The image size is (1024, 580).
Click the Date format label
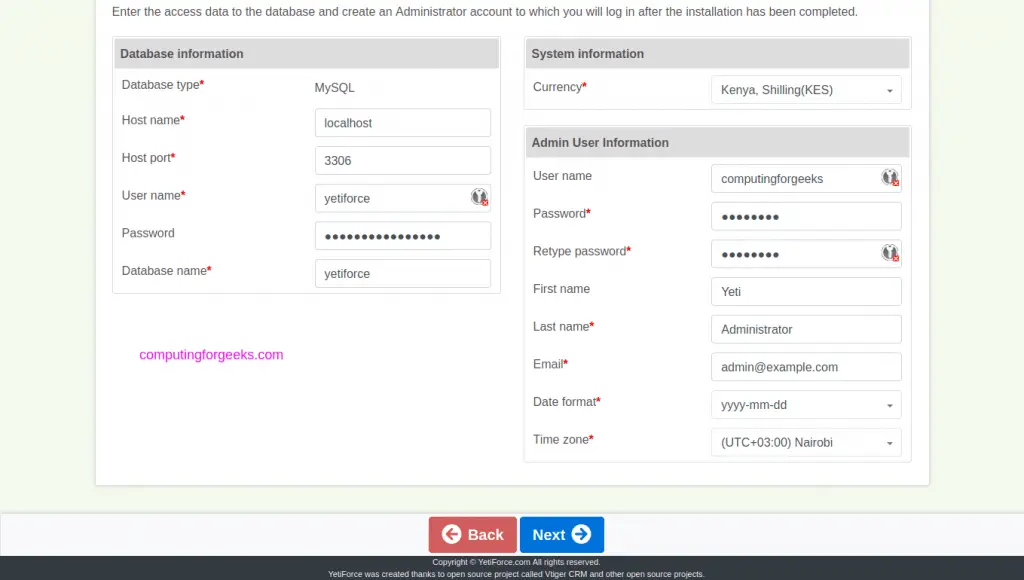click(566, 402)
